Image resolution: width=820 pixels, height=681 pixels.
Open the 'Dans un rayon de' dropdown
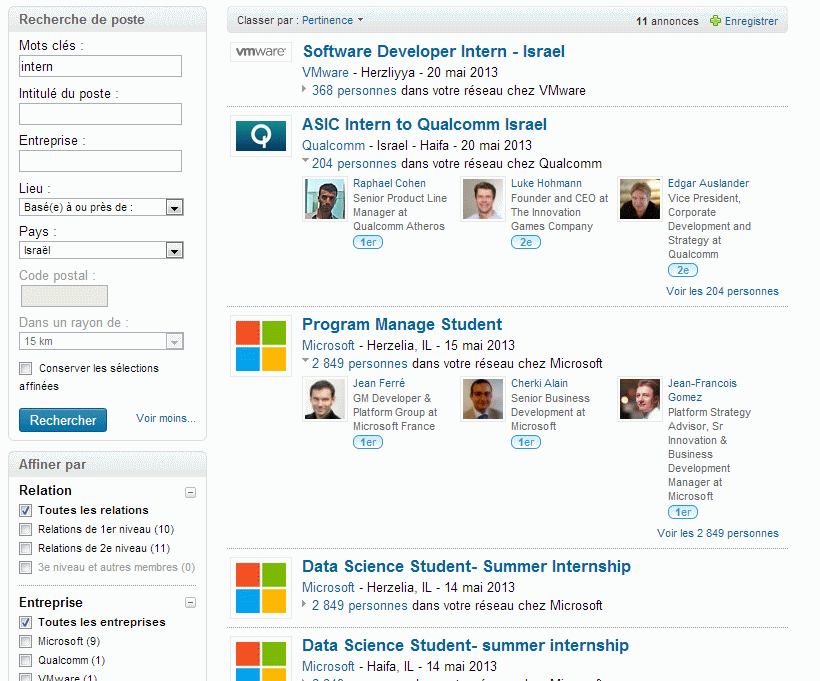(x=101, y=342)
